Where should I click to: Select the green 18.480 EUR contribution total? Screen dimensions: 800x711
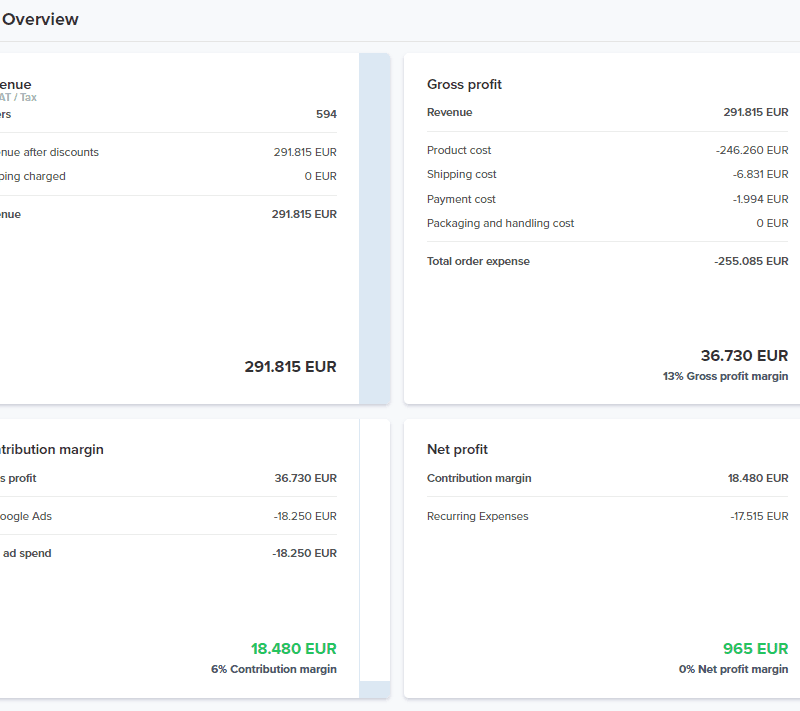[293, 649]
